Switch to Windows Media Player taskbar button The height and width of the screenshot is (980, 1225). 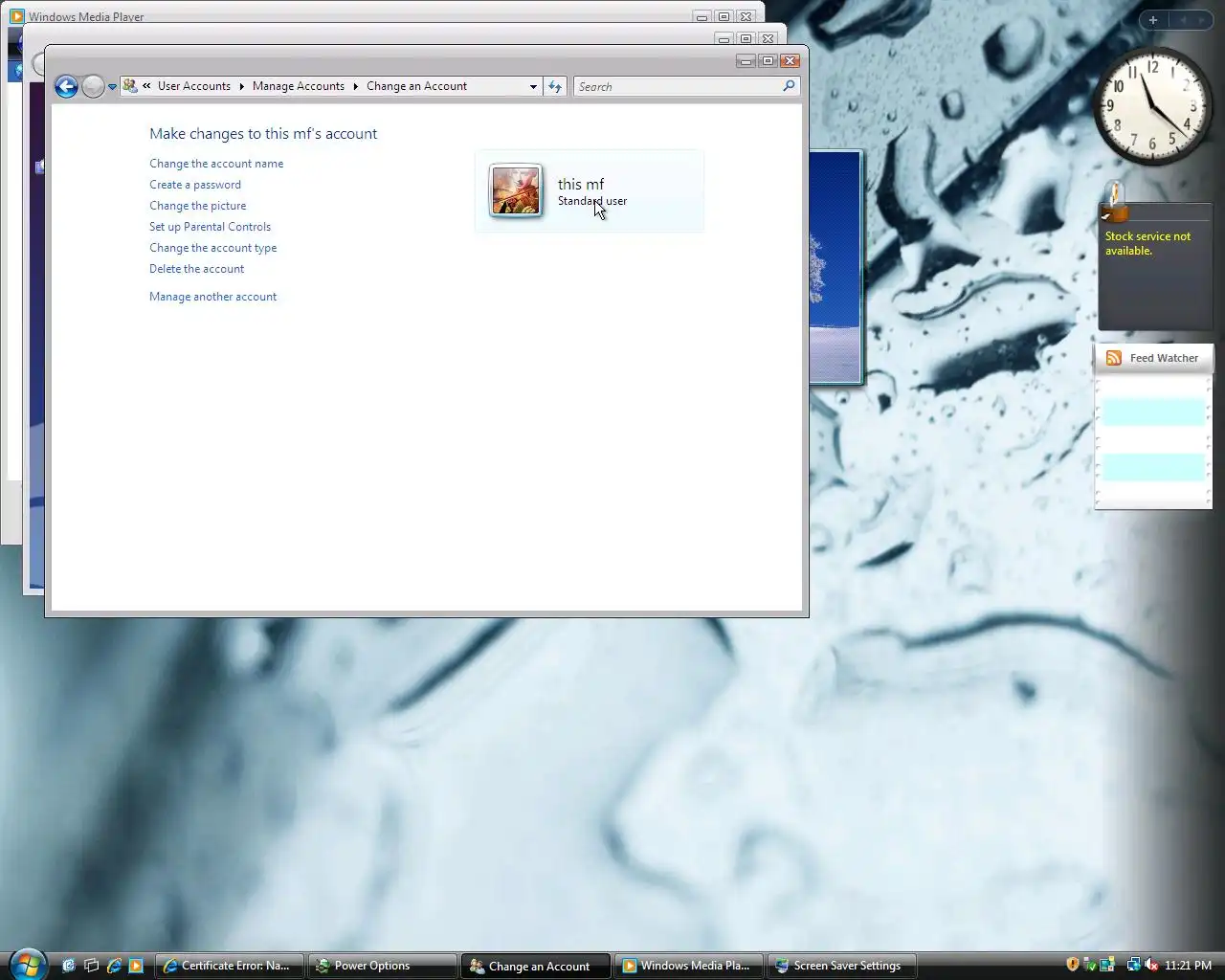pos(688,966)
